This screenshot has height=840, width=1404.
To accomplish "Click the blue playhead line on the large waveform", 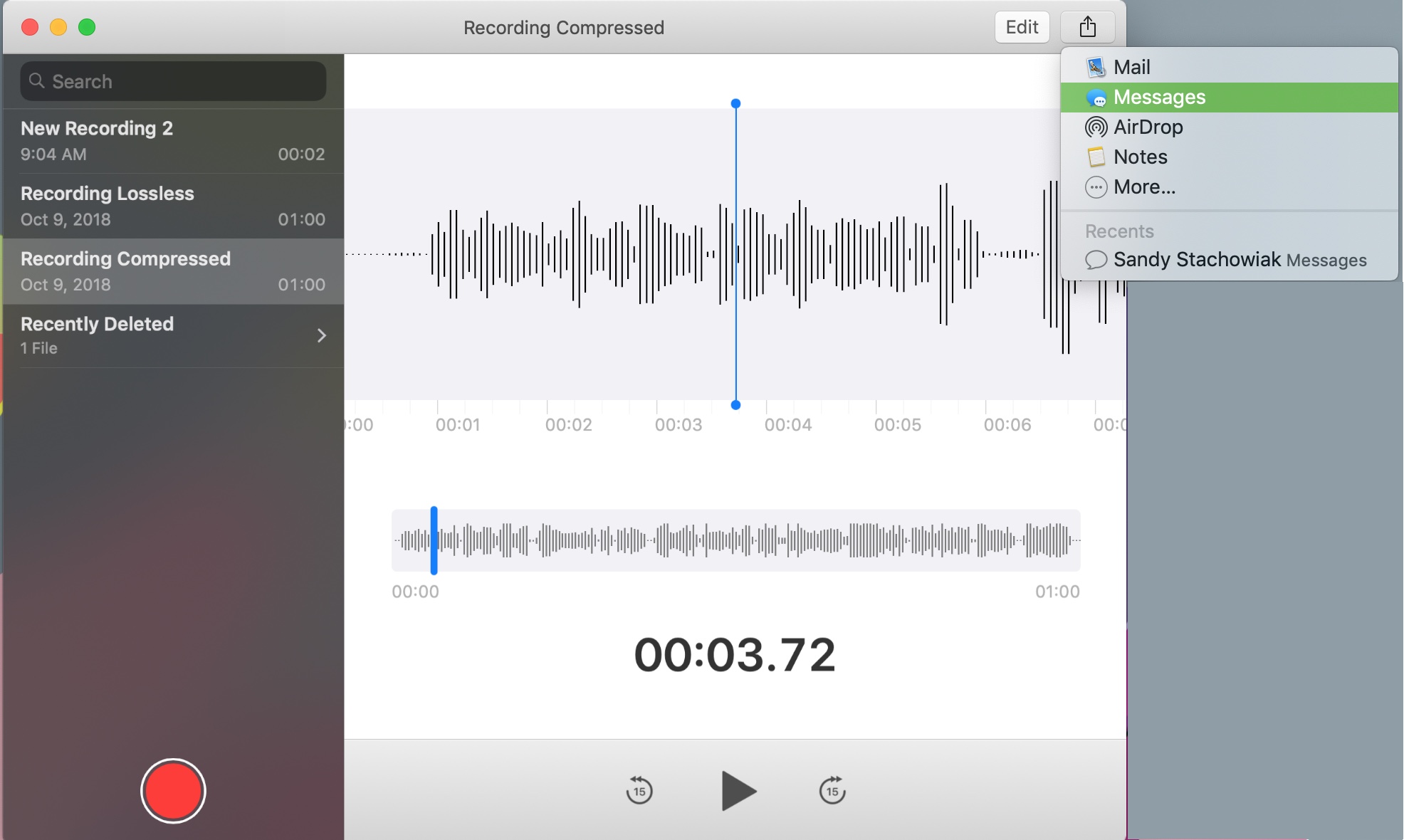I will coord(735,254).
